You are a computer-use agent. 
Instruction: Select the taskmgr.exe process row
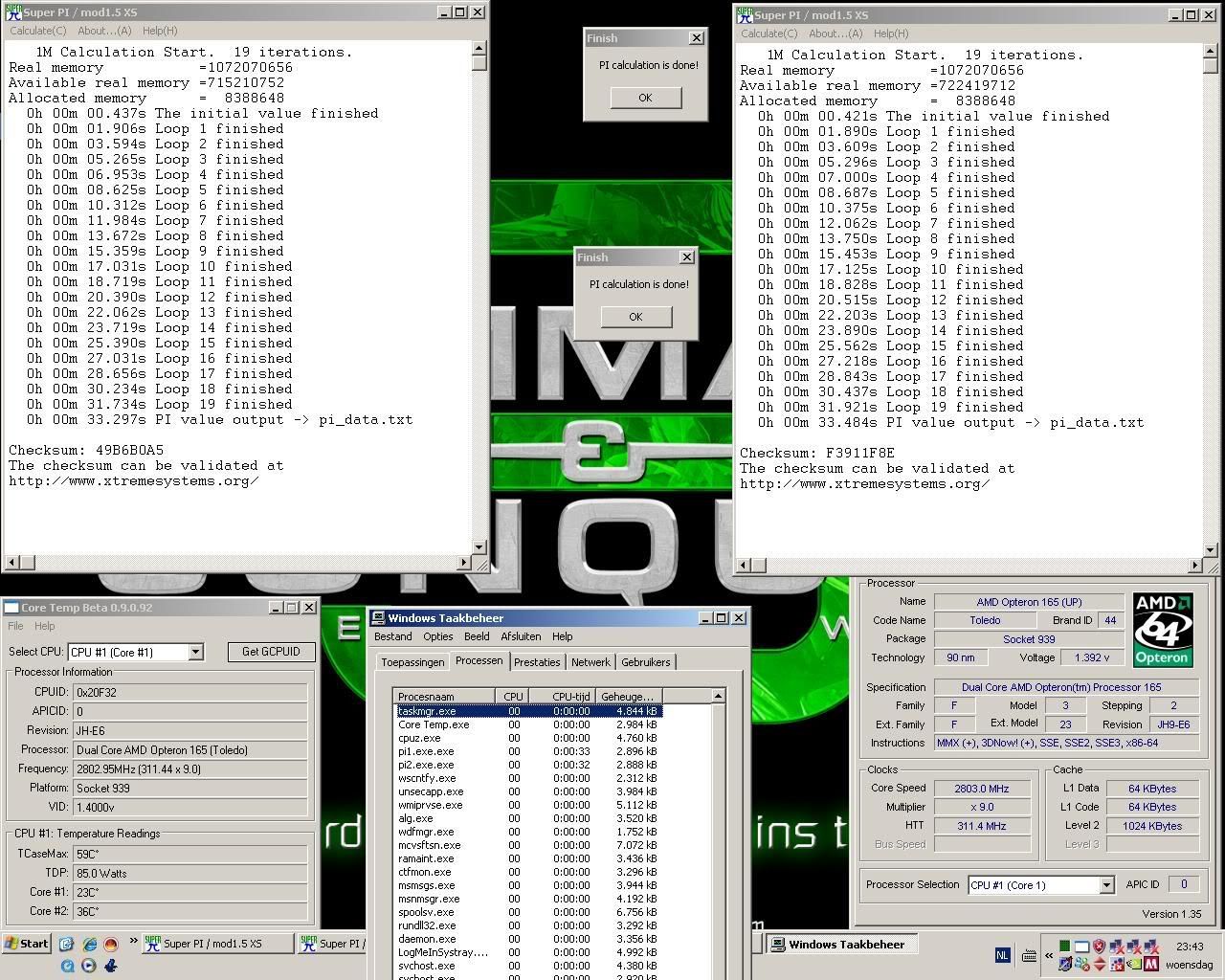click(527, 711)
